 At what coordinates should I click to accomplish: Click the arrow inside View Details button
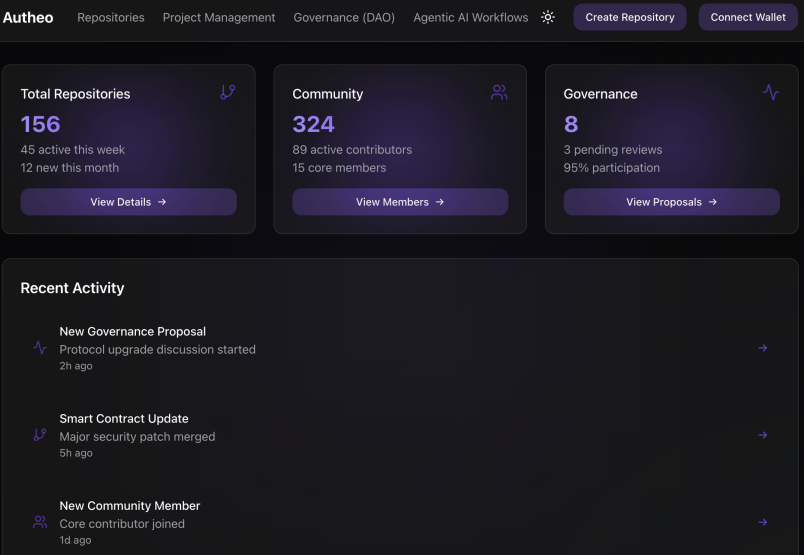click(x=162, y=202)
